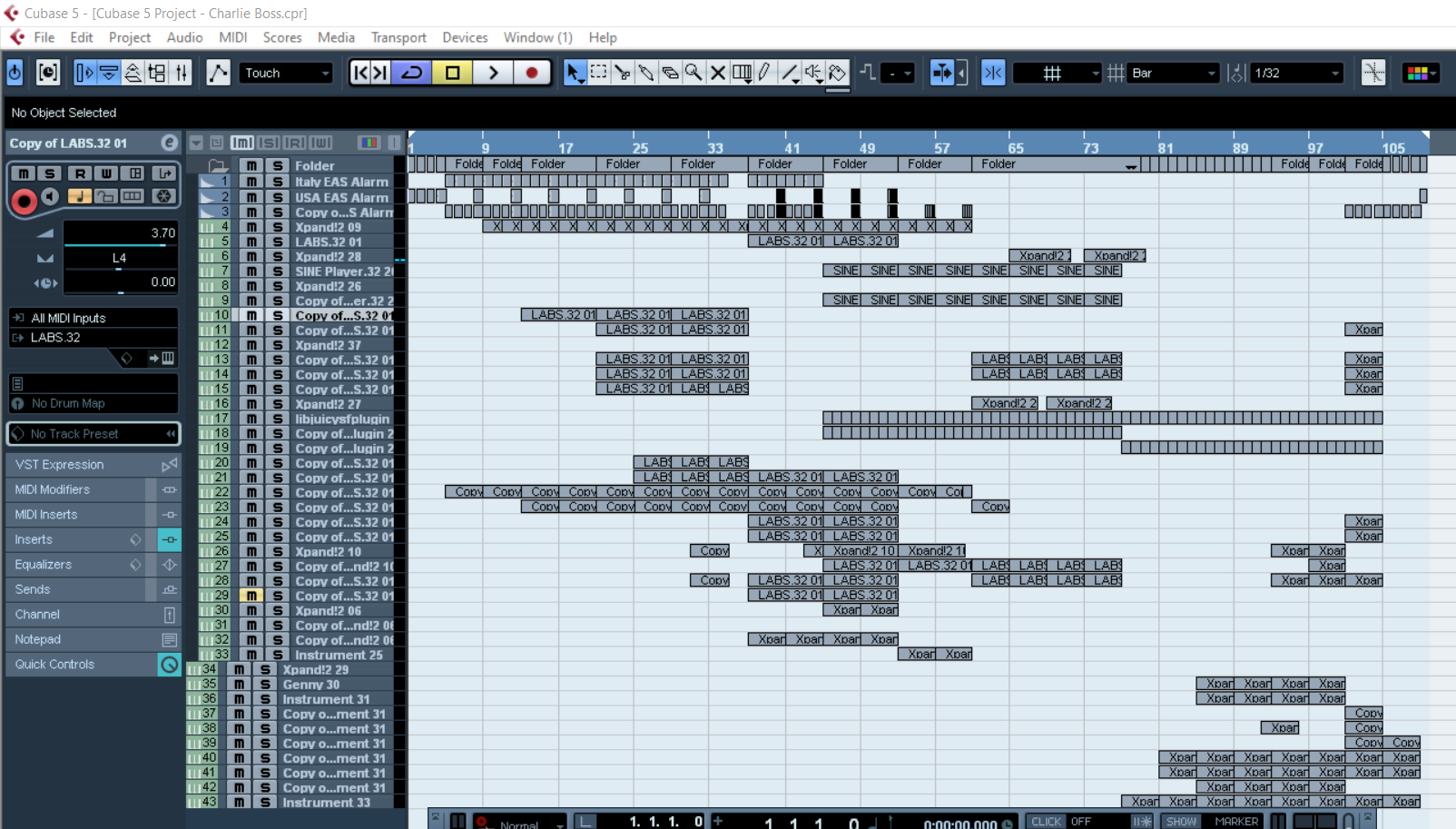Toggle Snap to Zero Crossing

pyautogui.click(x=1373, y=73)
